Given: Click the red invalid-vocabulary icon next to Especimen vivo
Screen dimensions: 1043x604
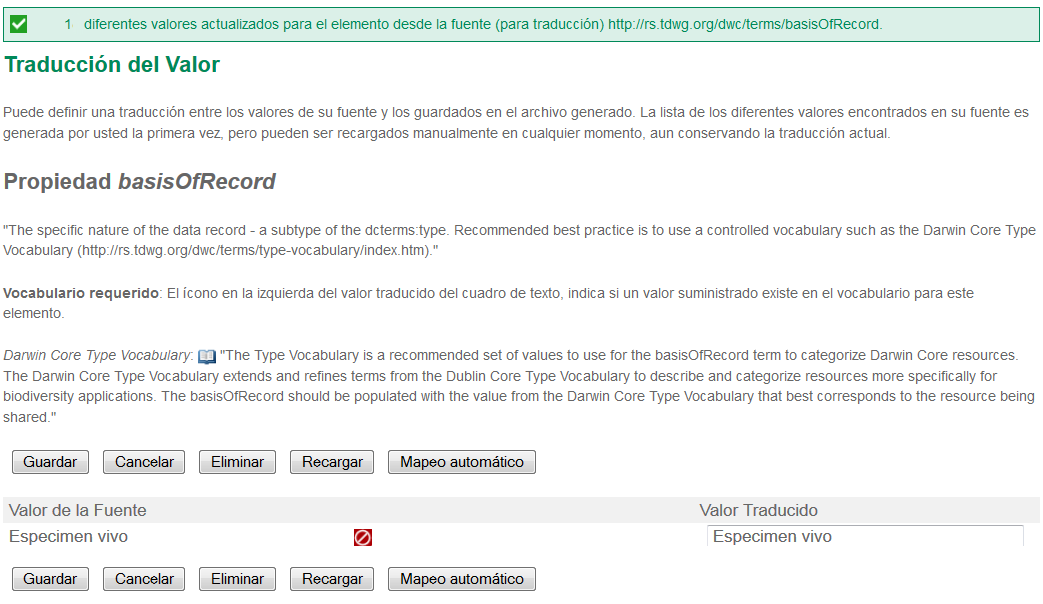Looking at the screenshot, I should [362, 537].
